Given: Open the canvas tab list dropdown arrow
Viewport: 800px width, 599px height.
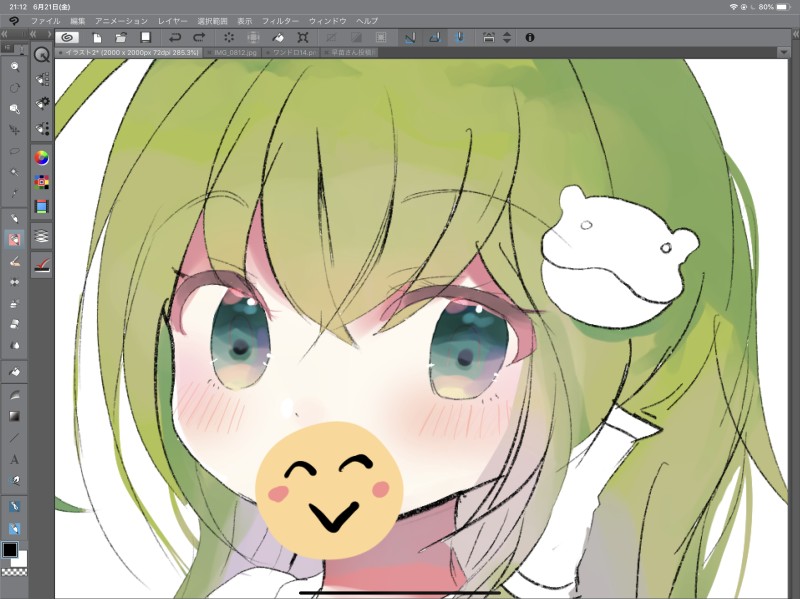Looking at the screenshot, I should [x=783, y=53].
